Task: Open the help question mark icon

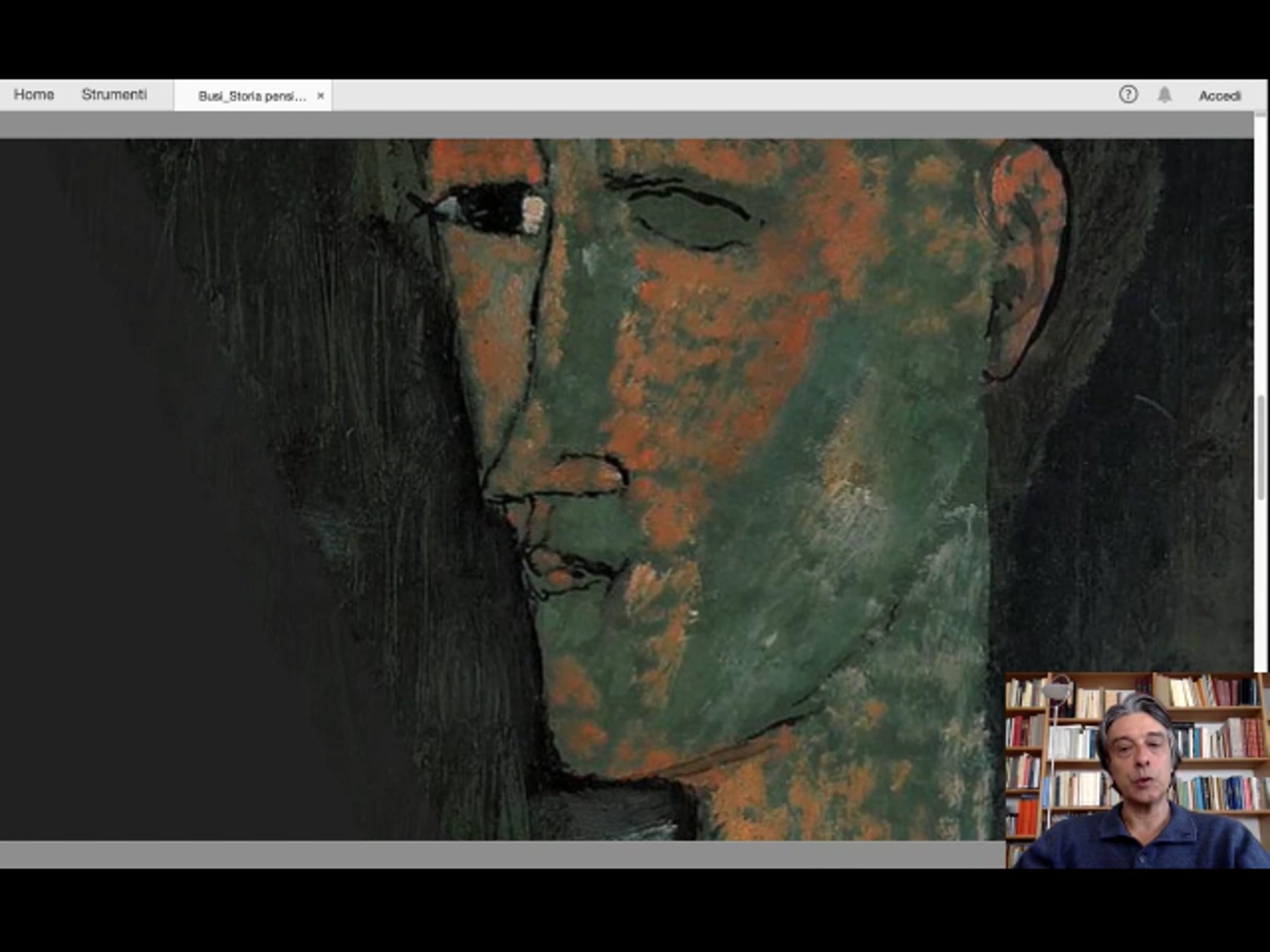Action: click(1128, 95)
